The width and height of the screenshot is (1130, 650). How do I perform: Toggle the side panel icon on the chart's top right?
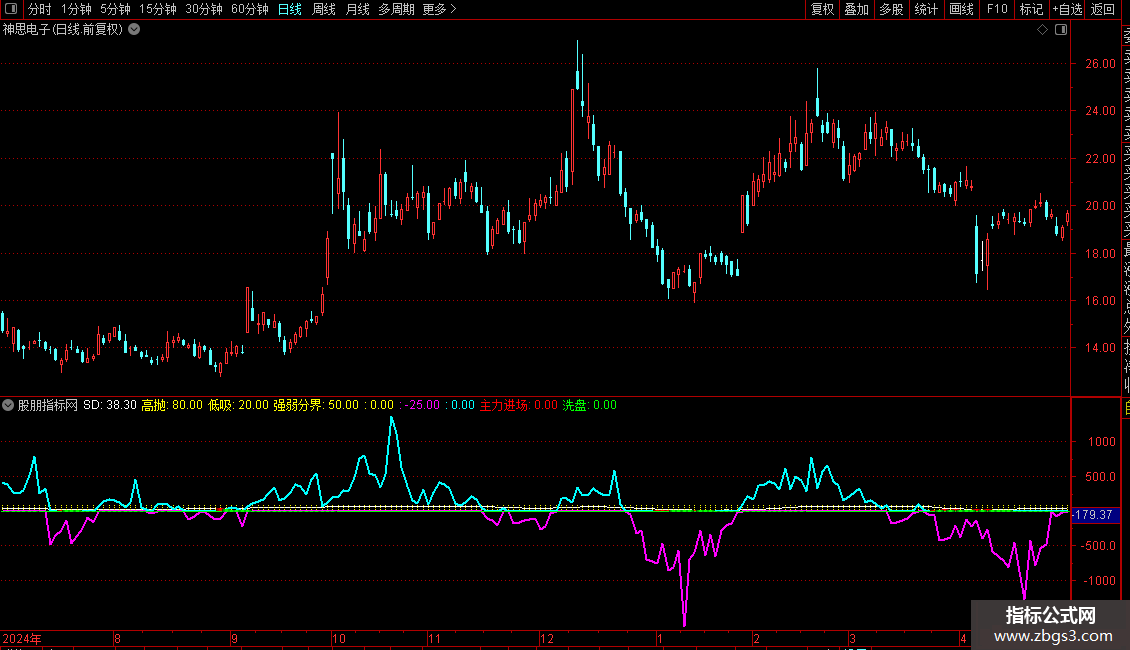(x=1061, y=30)
